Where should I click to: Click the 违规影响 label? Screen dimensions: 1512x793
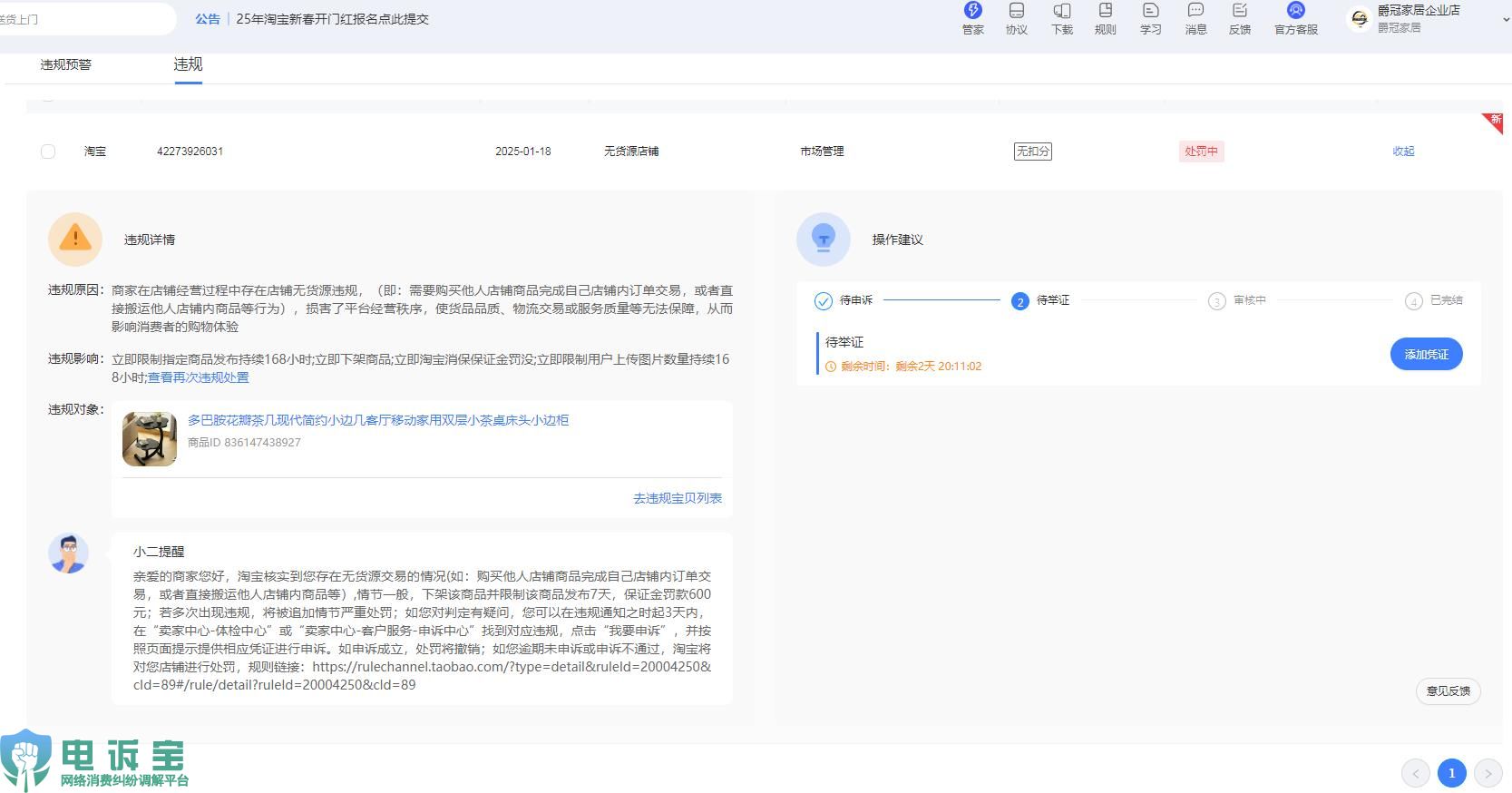pyautogui.click(x=76, y=359)
